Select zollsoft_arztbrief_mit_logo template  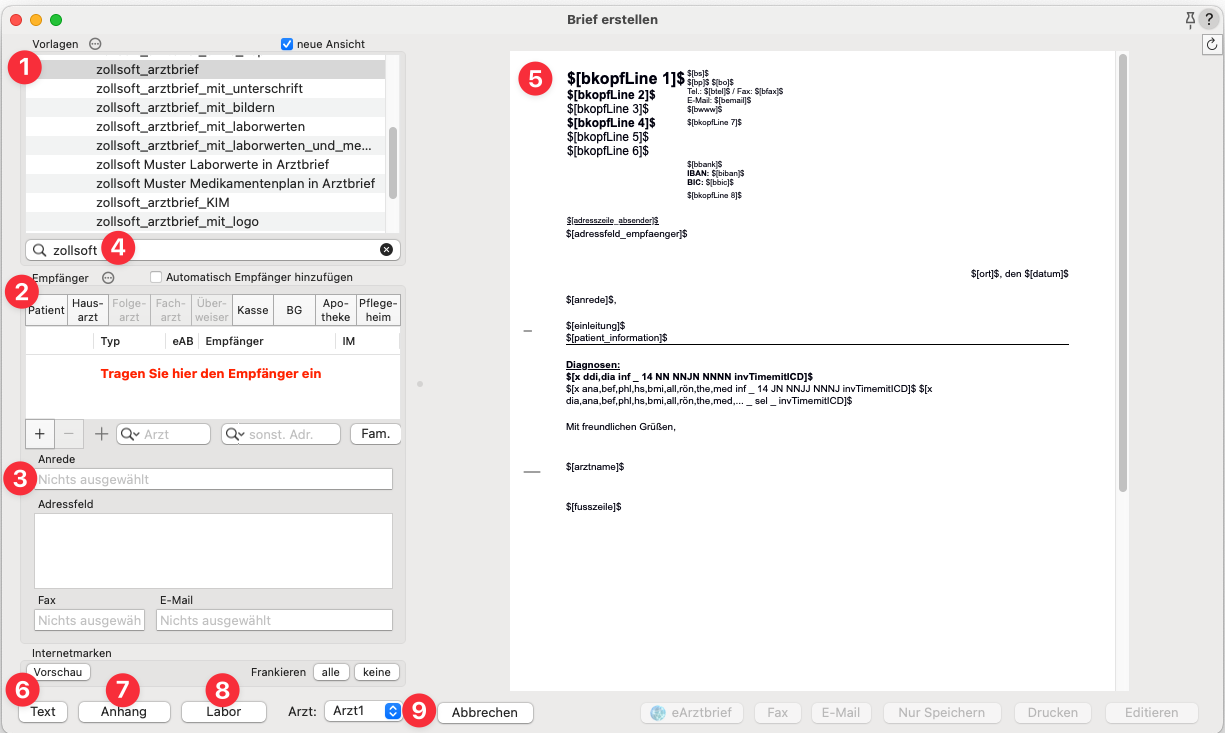point(177,221)
